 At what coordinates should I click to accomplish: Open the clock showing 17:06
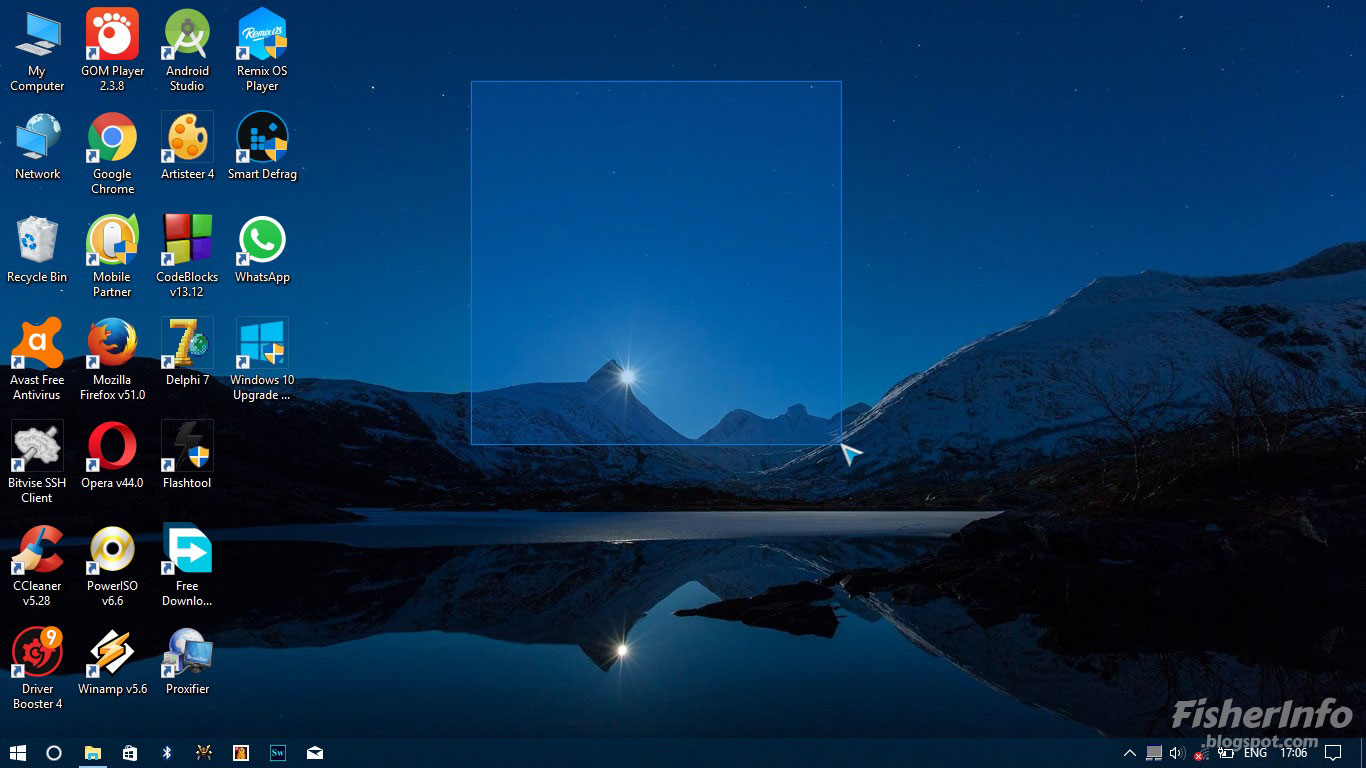(x=1293, y=753)
